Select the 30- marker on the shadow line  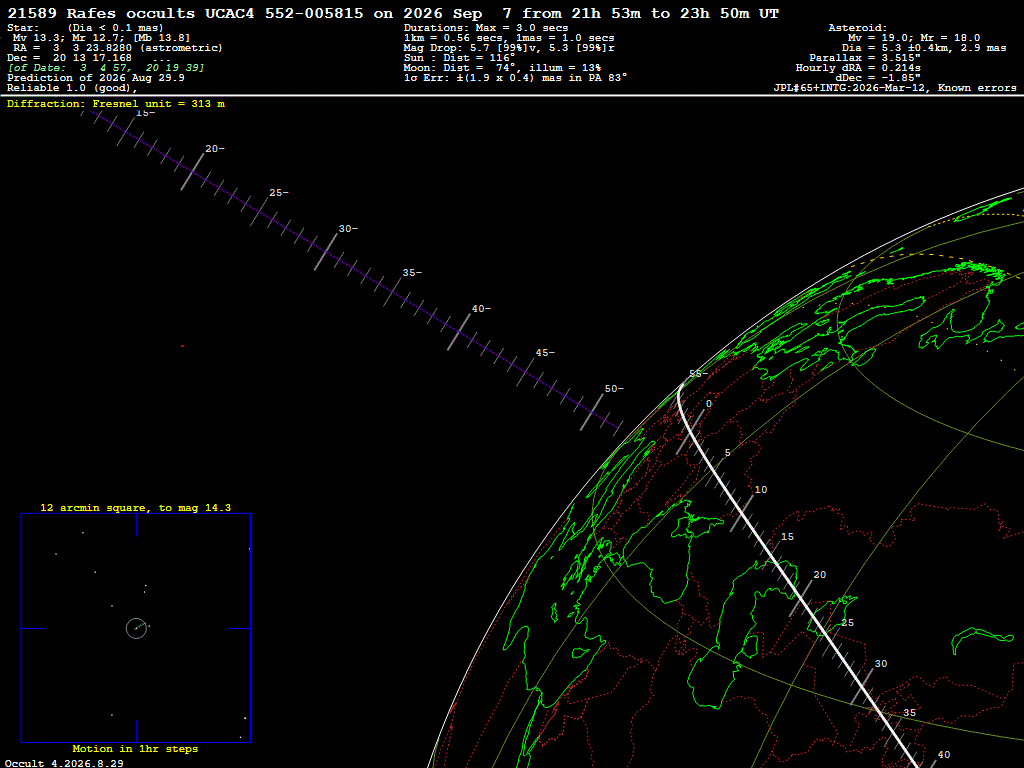[348, 229]
